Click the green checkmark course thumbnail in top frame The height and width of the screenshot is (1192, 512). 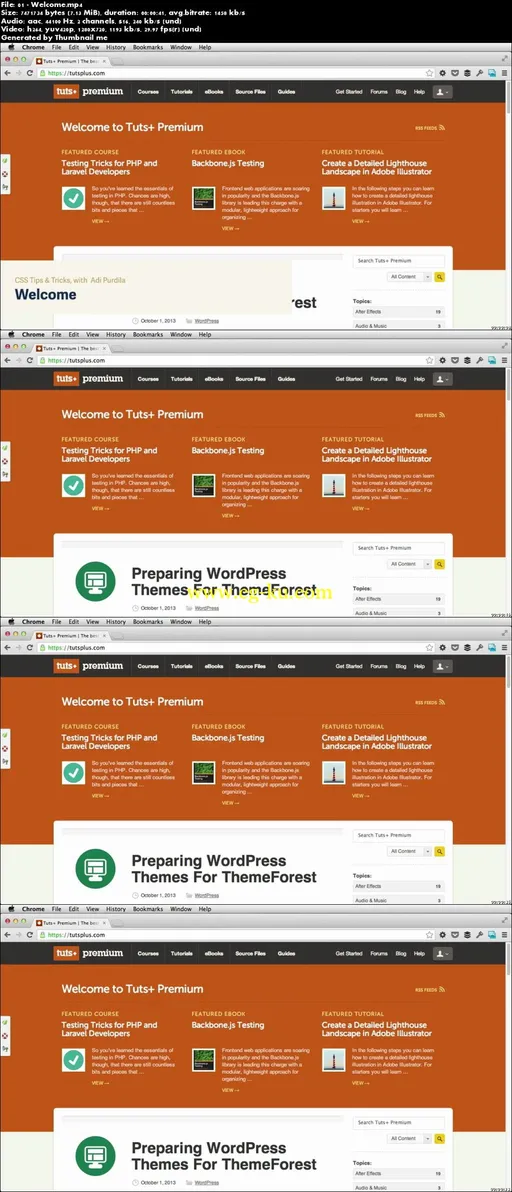(x=74, y=198)
